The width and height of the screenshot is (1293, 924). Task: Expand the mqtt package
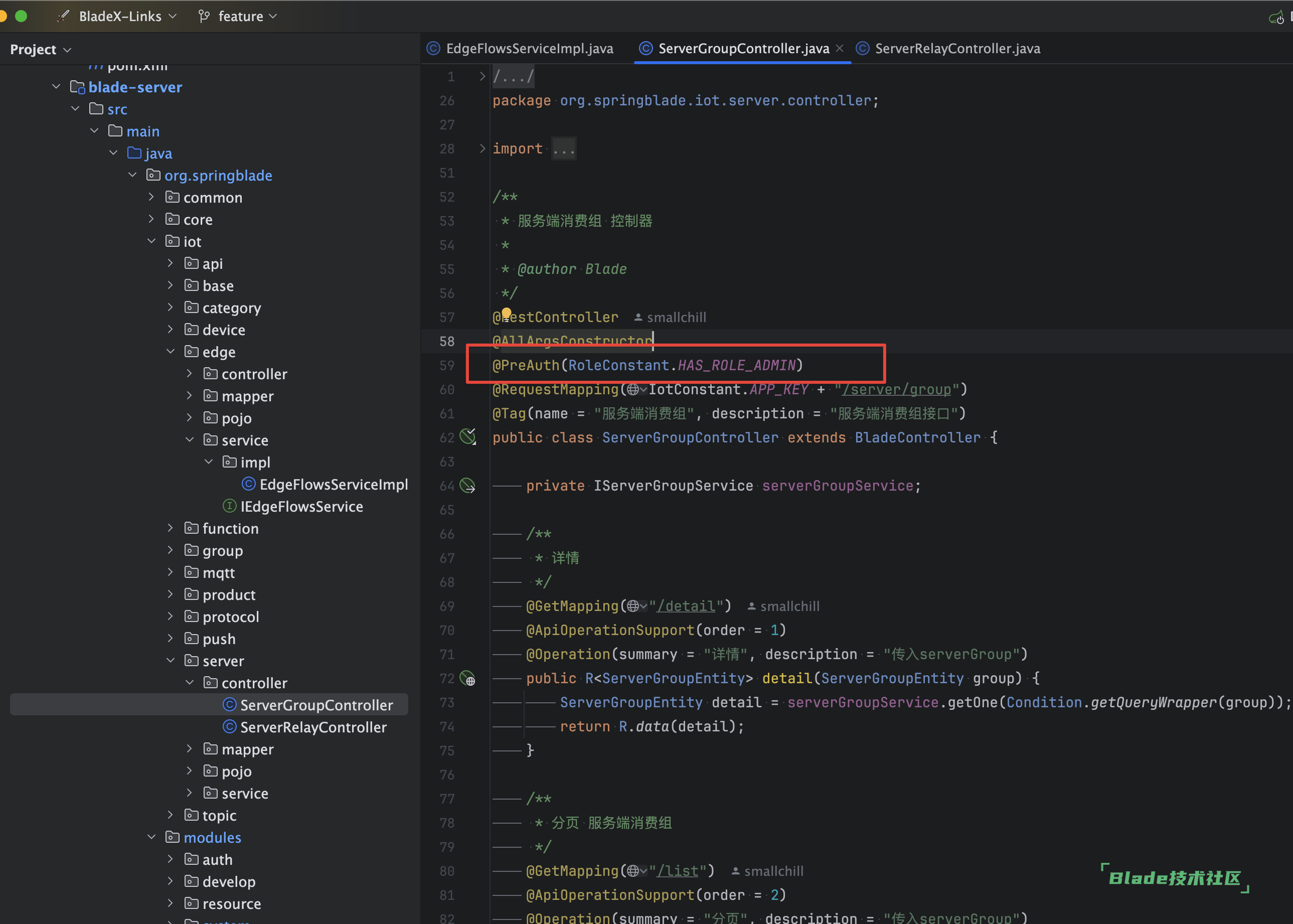click(170, 572)
